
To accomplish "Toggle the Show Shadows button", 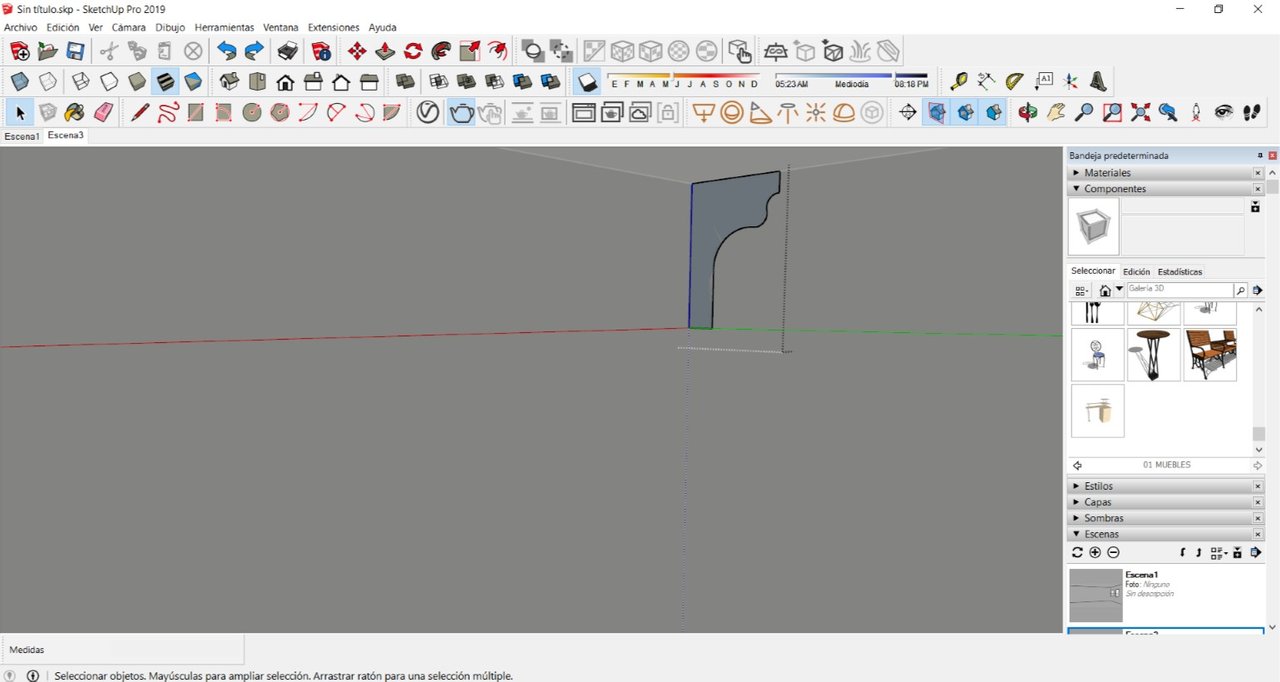I will (x=588, y=81).
